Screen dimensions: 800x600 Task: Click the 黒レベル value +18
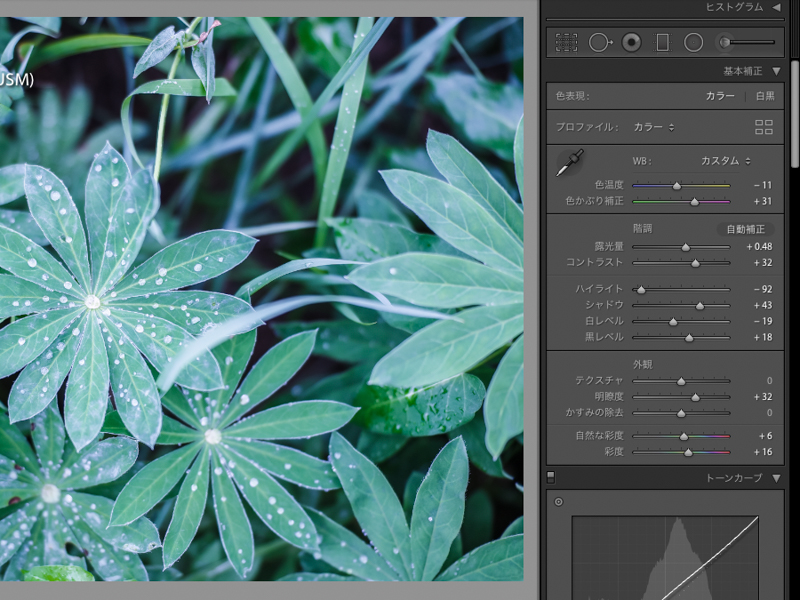click(x=763, y=337)
